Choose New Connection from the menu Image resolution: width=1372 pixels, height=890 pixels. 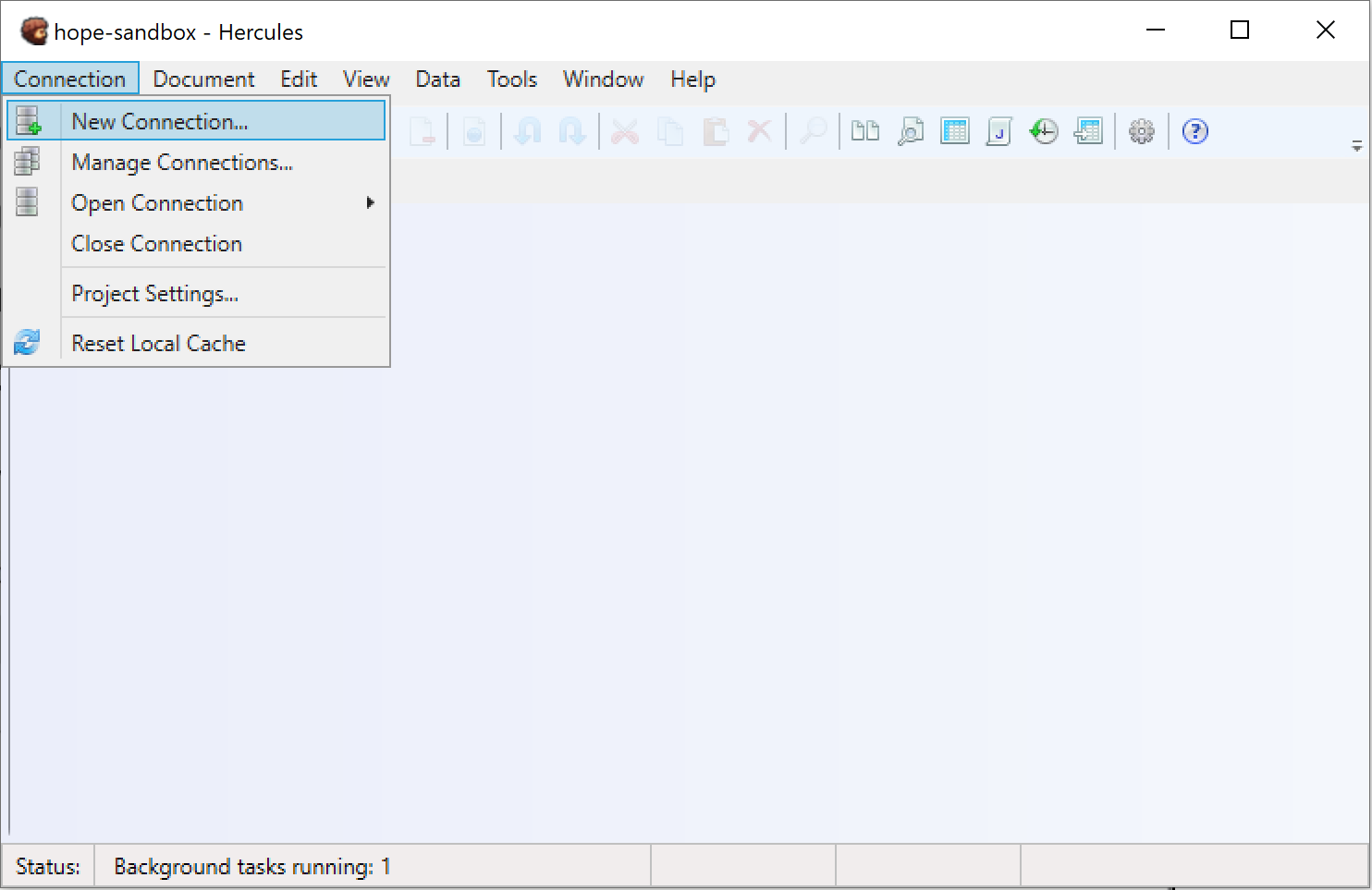point(196,121)
